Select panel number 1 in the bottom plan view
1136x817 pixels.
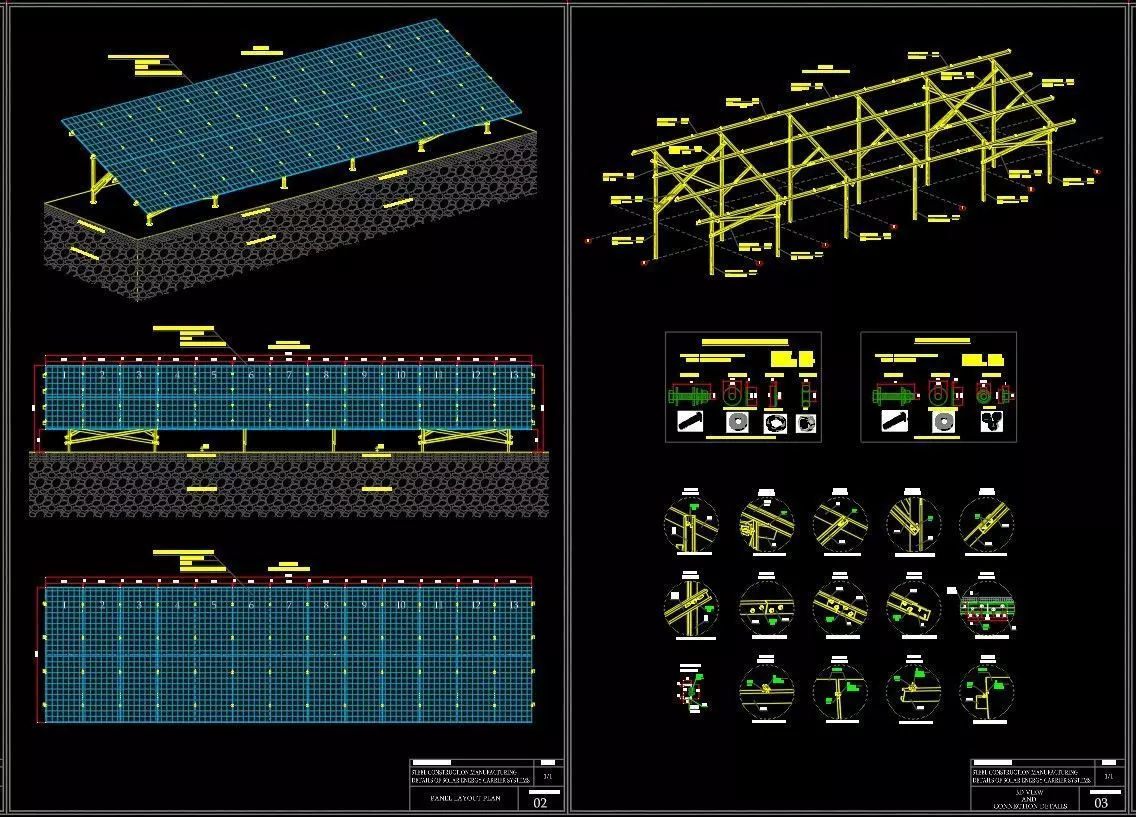pyautogui.click(x=64, y=604)
